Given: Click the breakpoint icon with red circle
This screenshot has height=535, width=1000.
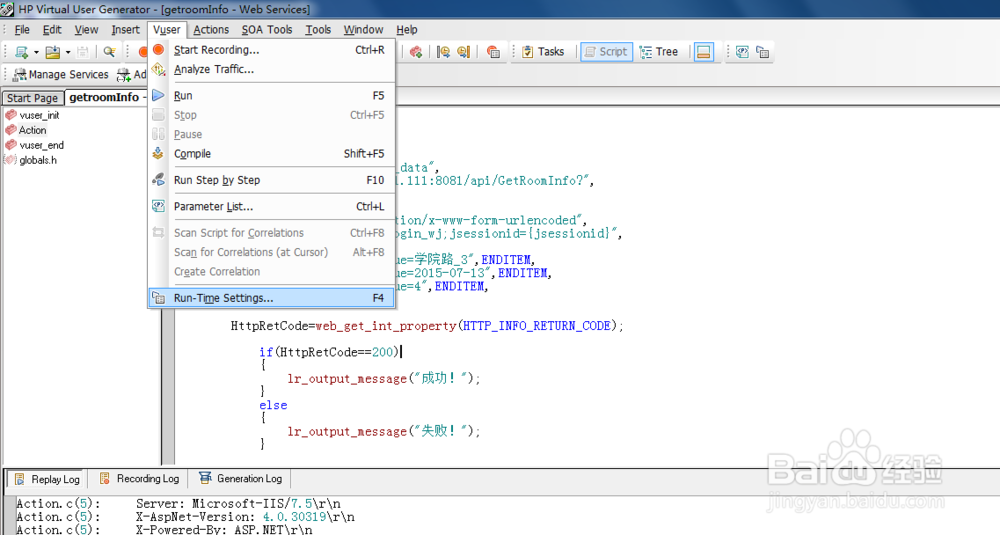Looking at the screenshot, I should (x=493, y=52).
